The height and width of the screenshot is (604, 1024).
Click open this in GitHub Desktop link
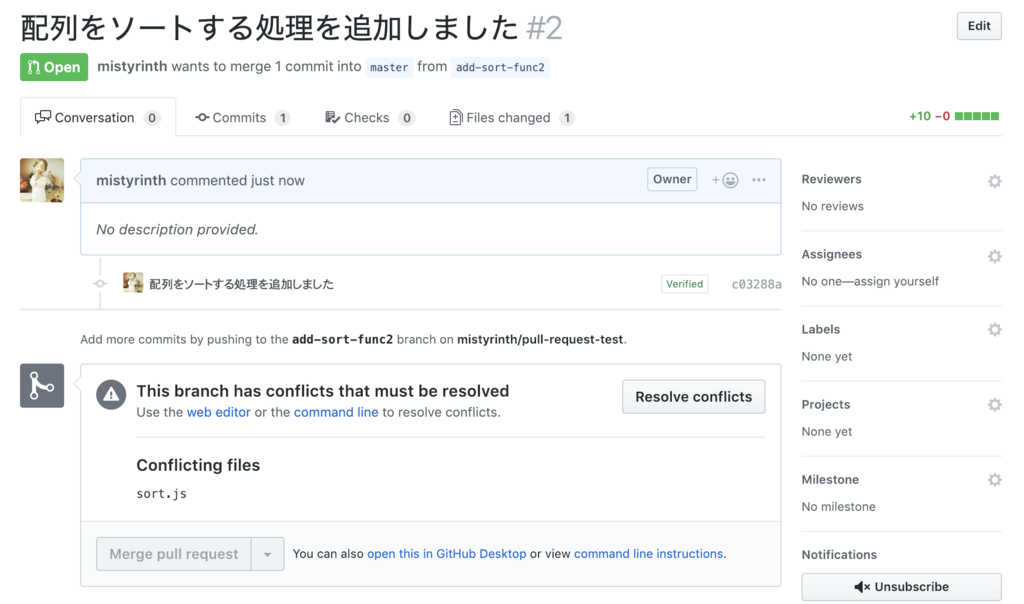pyautogui.click(x=447, y=553)
